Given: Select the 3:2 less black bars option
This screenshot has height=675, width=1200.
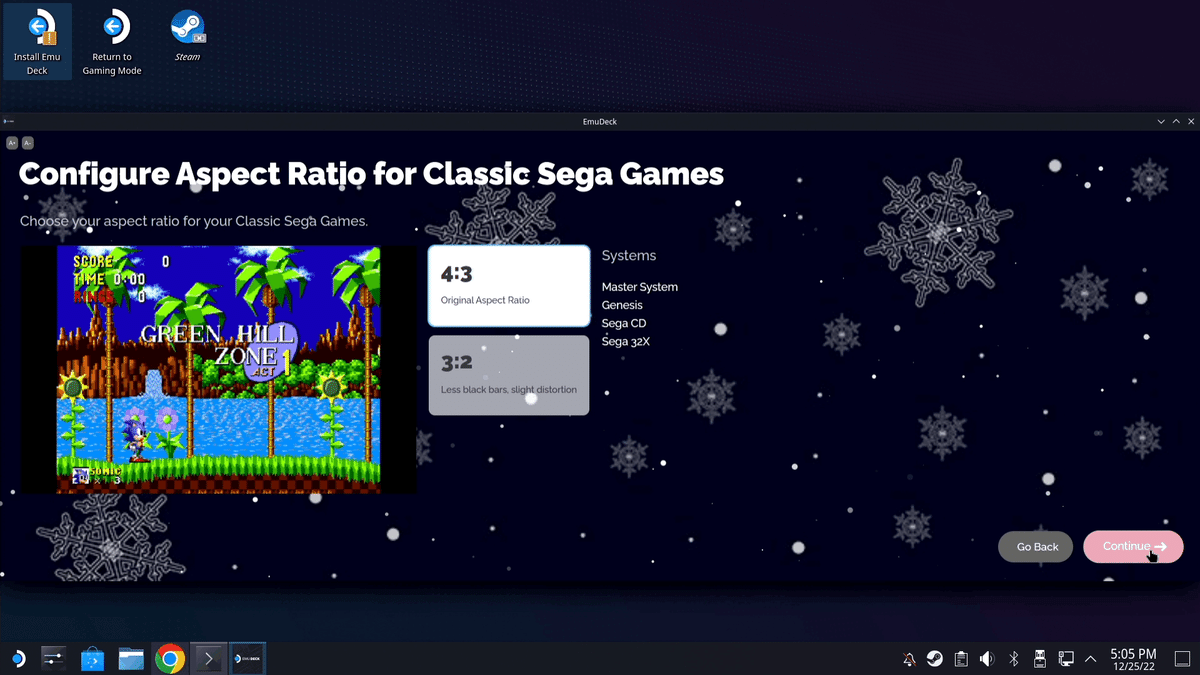Looking at the screenshot, I should pos(509,375).
